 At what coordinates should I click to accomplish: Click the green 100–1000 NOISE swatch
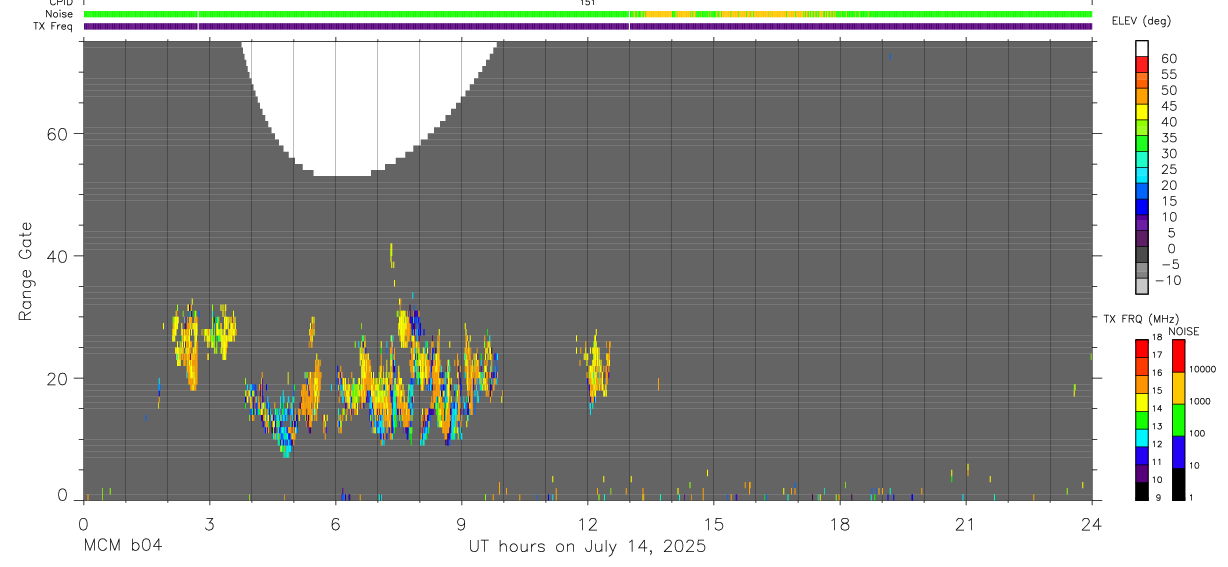[1178, 419]
